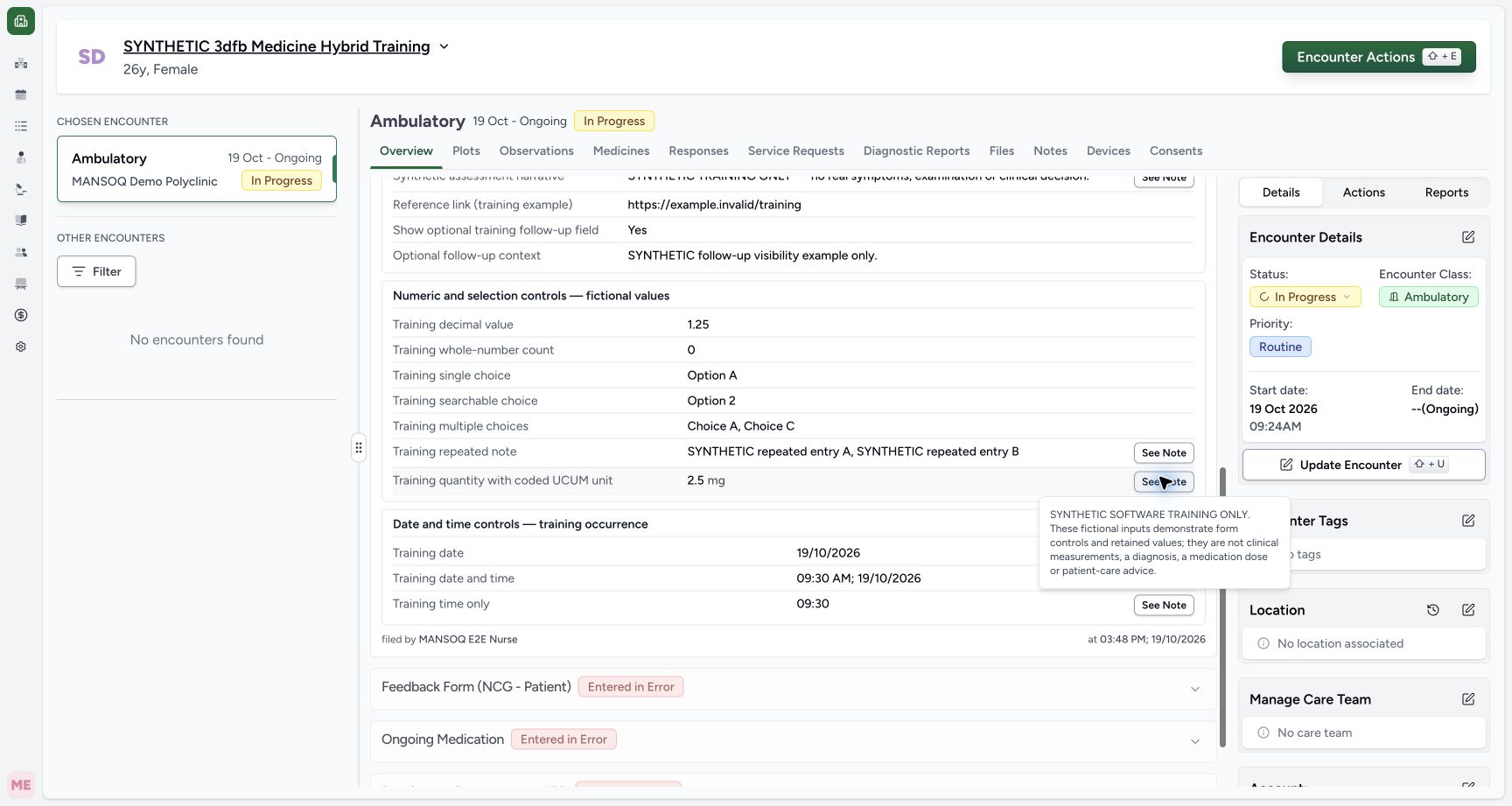Open the green hospital logo home icon

point(21,21)
